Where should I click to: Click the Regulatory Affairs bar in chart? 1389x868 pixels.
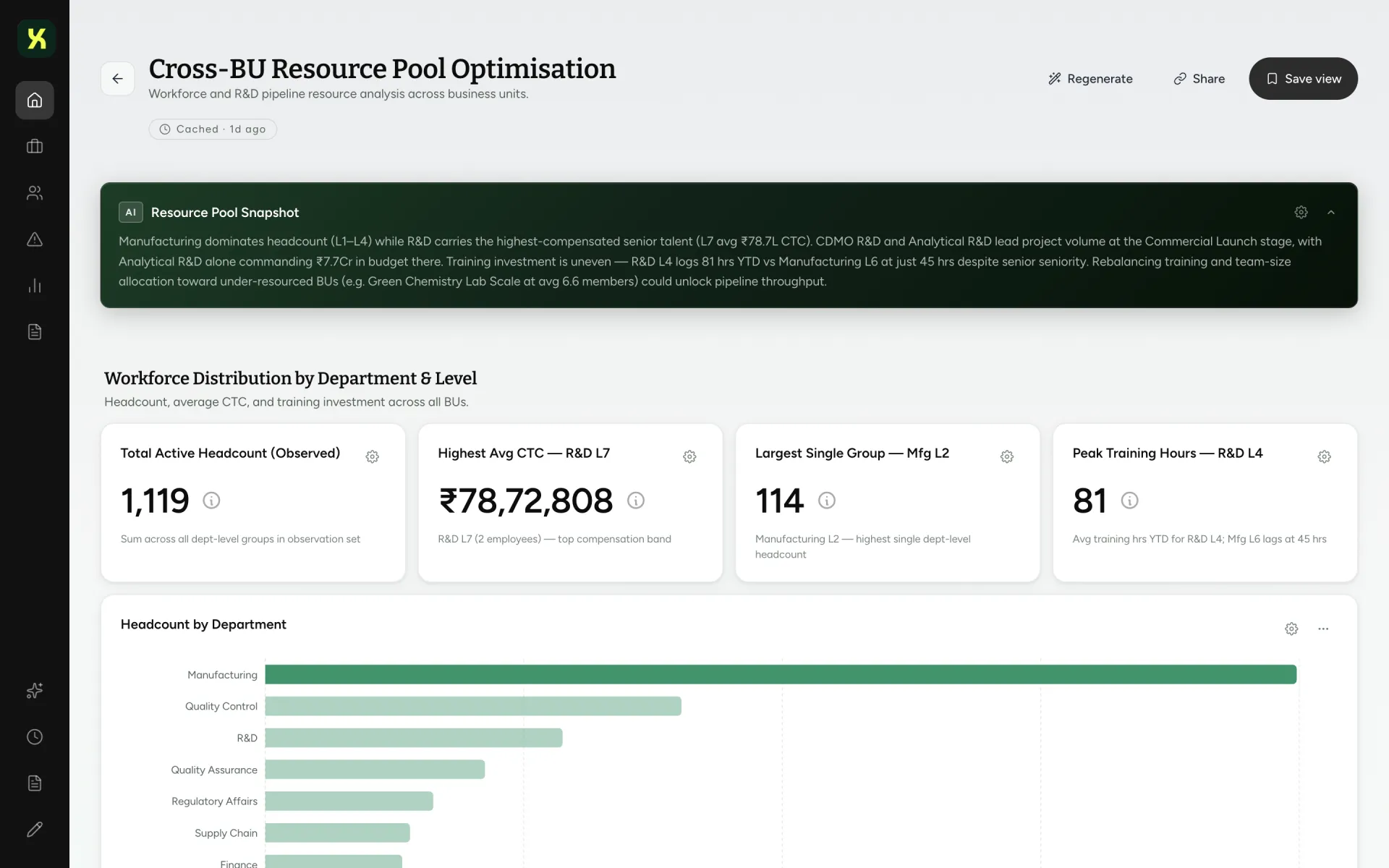349,801
